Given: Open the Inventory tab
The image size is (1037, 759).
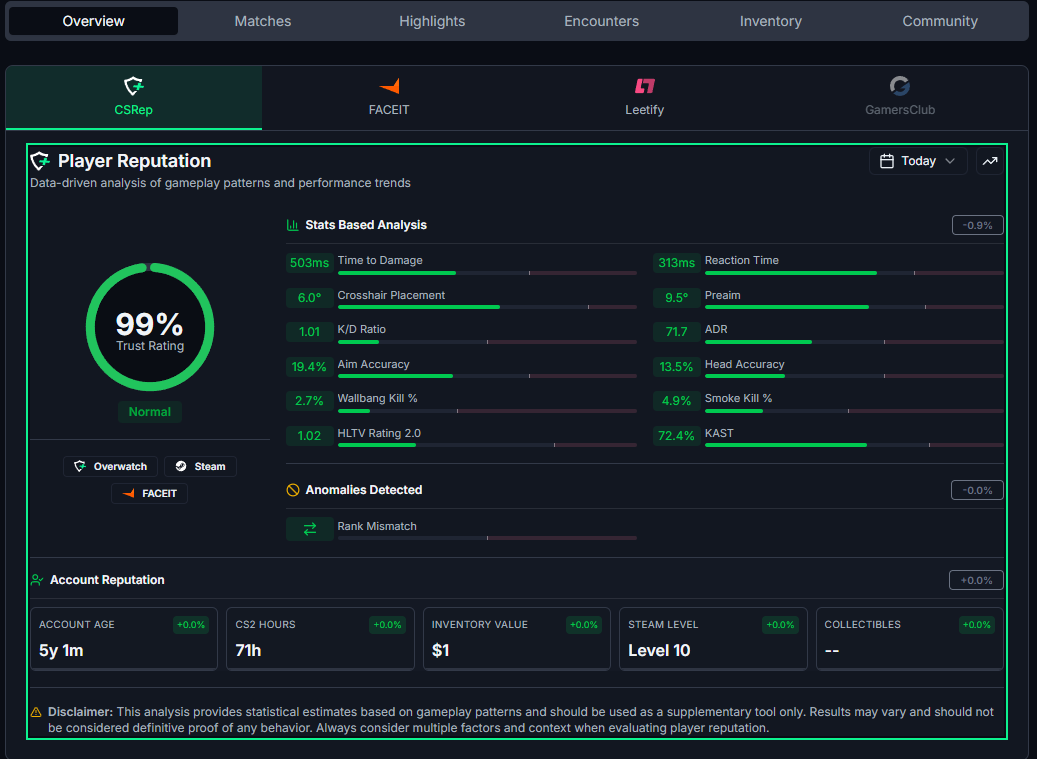Looking at the screenshot, I should pos(770,21).
